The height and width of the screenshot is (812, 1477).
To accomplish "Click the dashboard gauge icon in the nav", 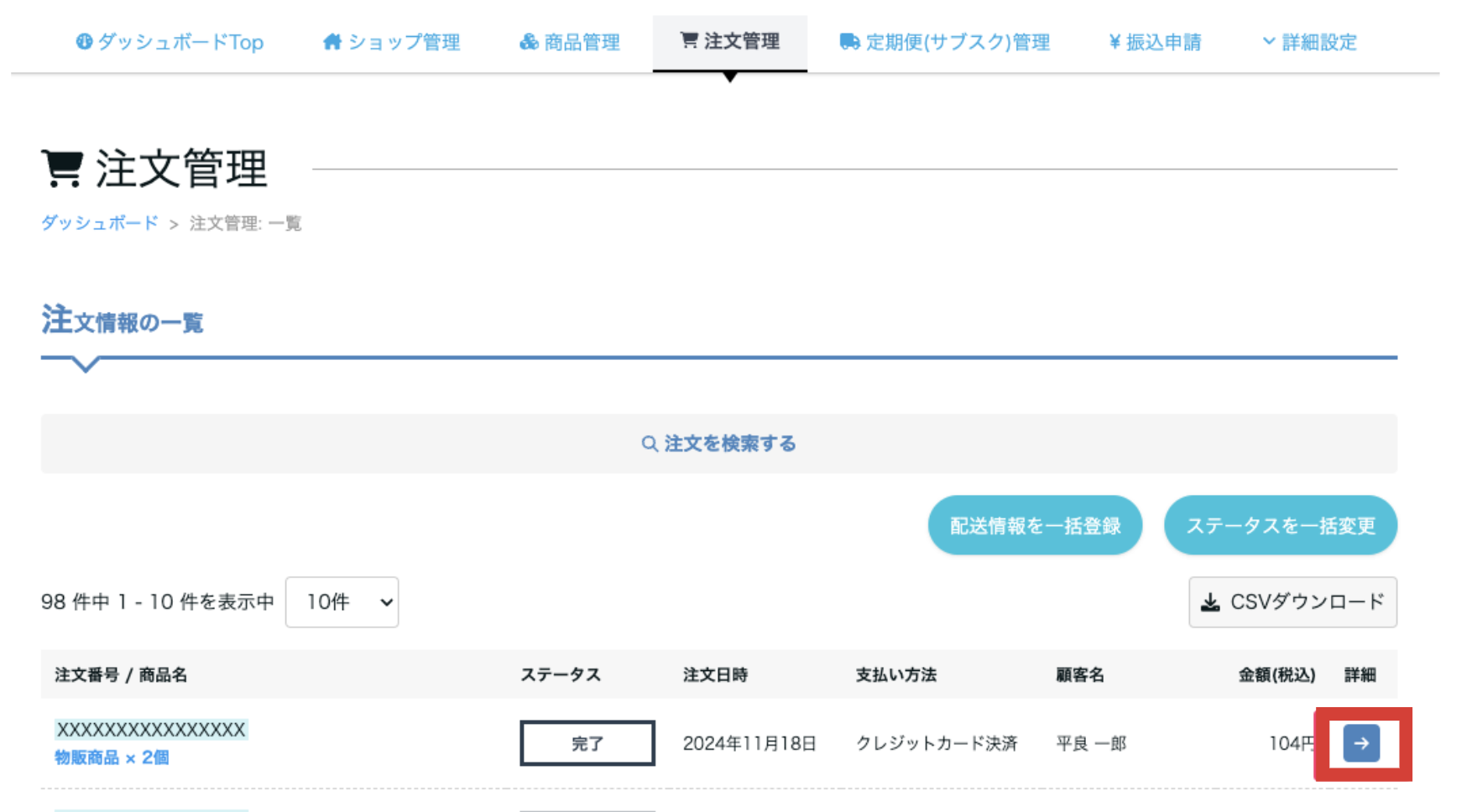I will tap(84, 41).
